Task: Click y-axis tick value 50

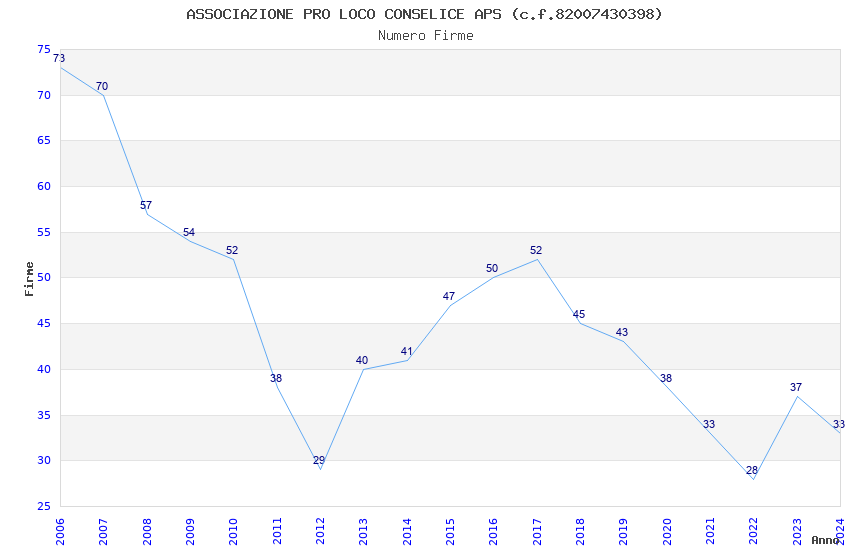Action: click(44, 277)
